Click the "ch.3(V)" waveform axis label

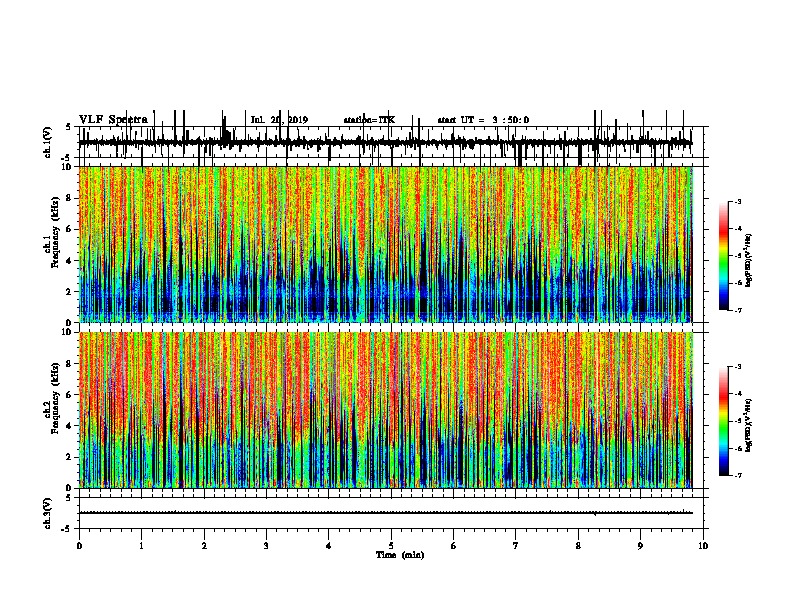48,513
